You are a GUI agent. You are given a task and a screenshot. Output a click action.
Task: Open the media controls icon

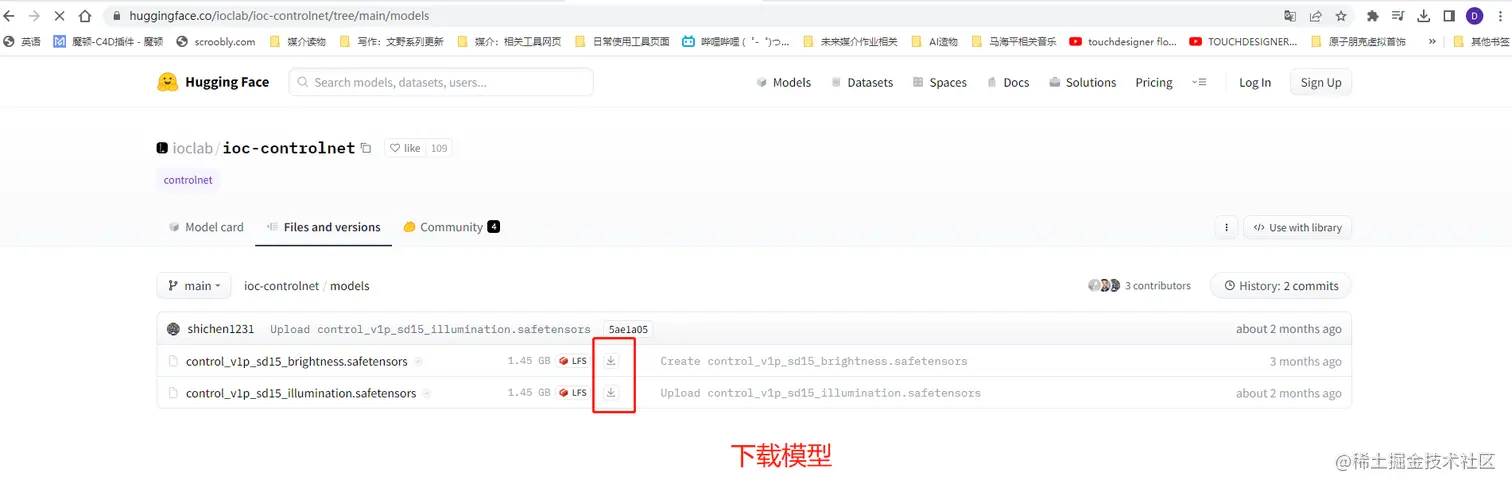[1398, 16]
